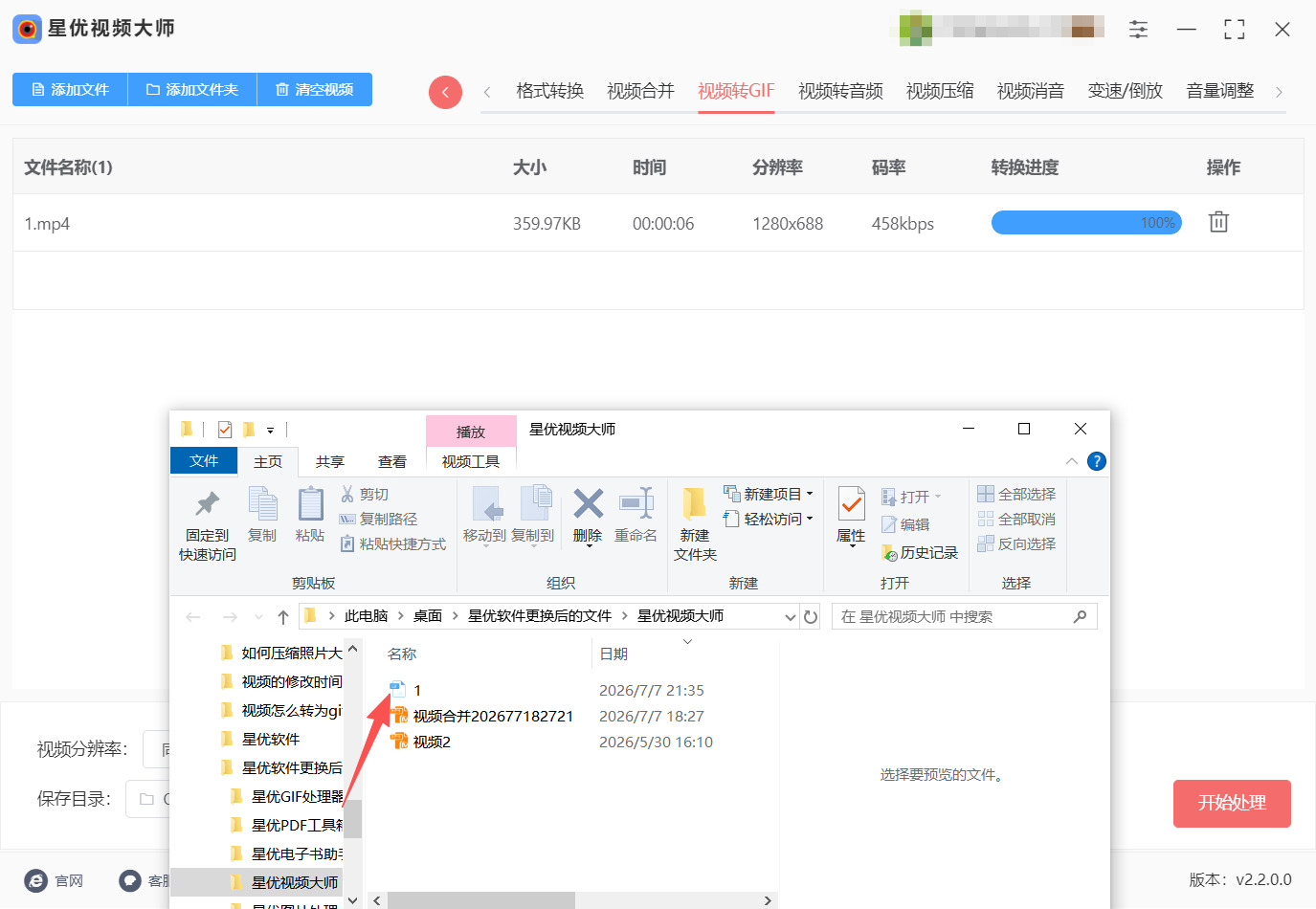The image size is (1316, 909).
Task: Click the 复制 copy icon in ribbon
Action: click(x=262, y=503)
